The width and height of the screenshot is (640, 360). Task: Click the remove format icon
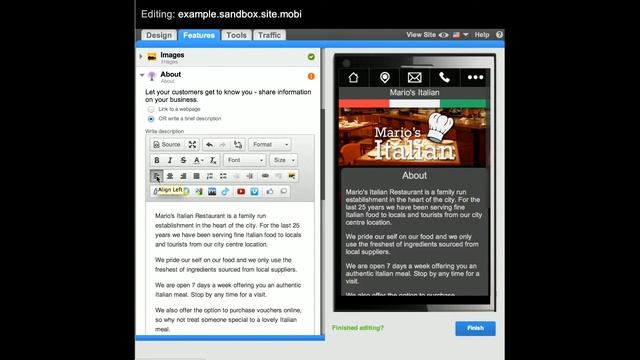coord(213,160)
